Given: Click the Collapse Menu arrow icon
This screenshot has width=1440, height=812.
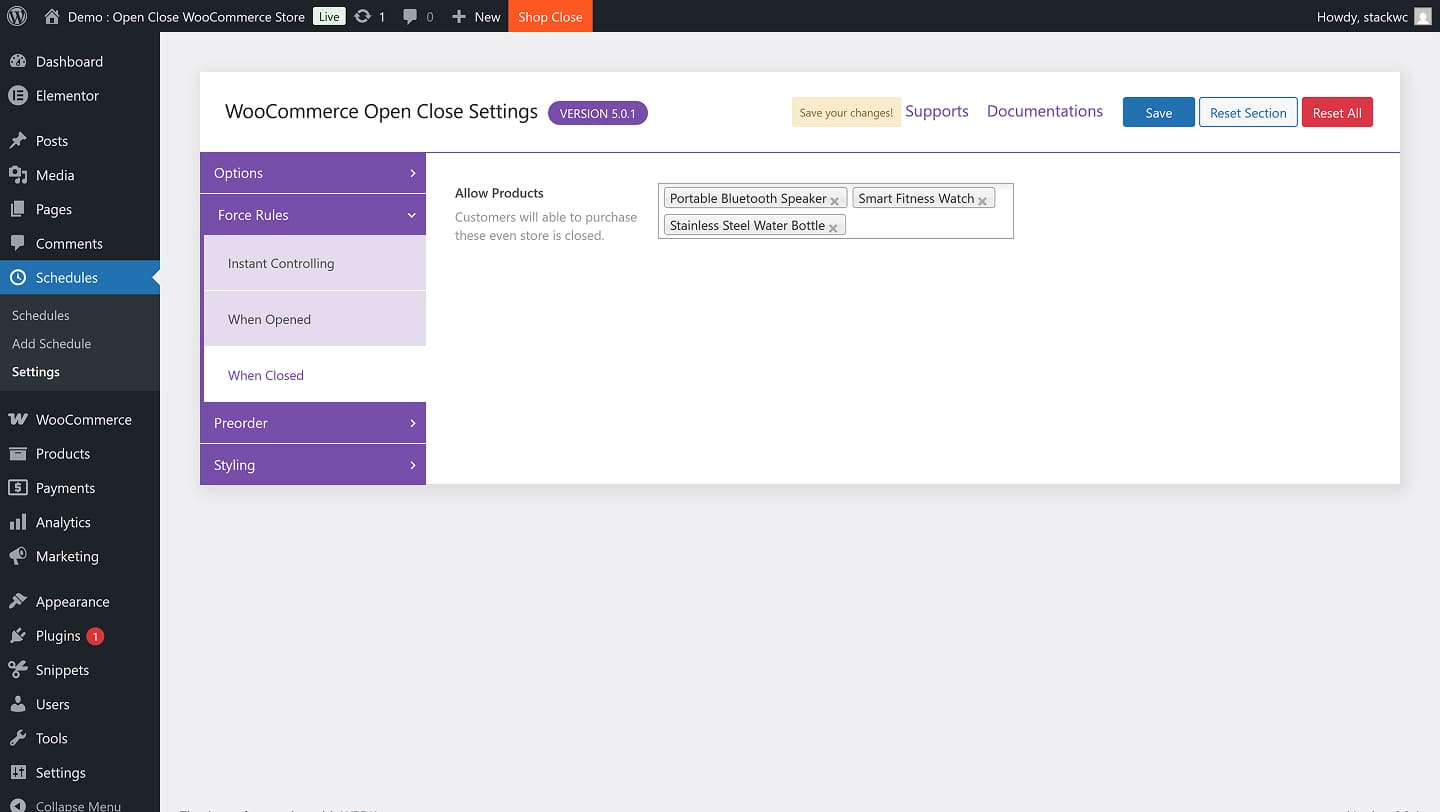Looking at the screenshot, I should coord(18,805).
